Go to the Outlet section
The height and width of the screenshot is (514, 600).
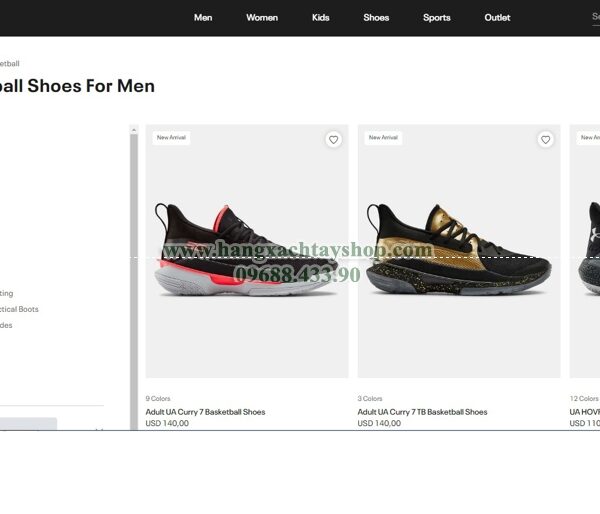(x=497, y=18)
